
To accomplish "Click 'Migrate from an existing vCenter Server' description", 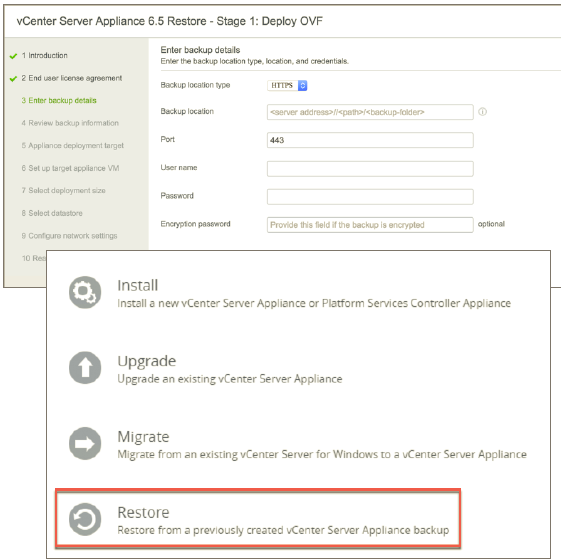I will click(322, 455).
